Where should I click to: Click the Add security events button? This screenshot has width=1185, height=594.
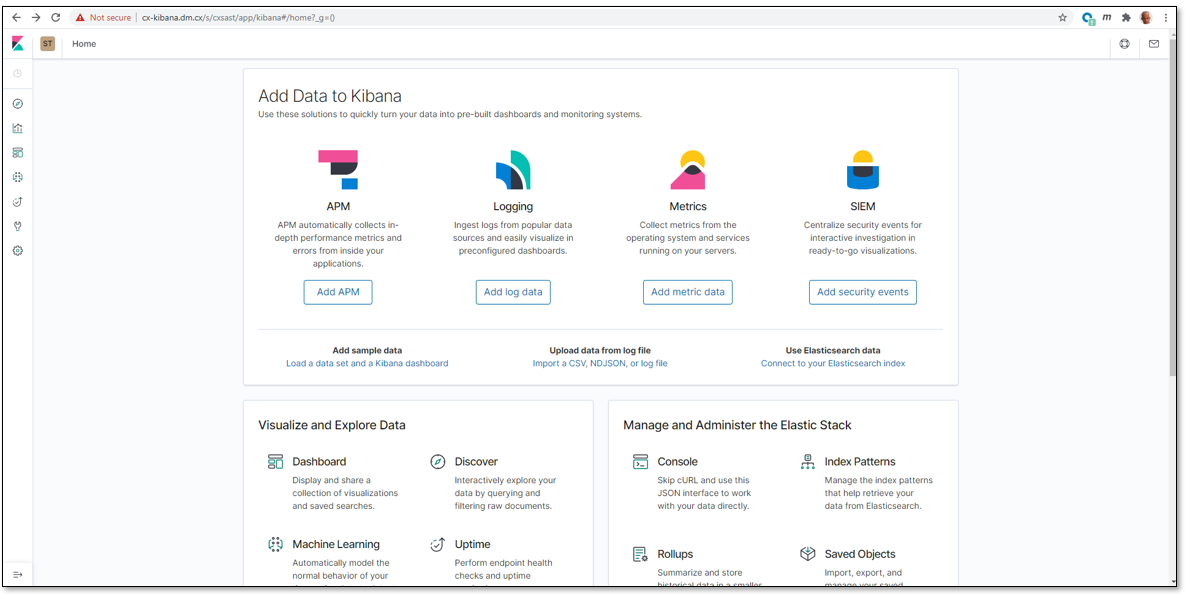[862, 292]
